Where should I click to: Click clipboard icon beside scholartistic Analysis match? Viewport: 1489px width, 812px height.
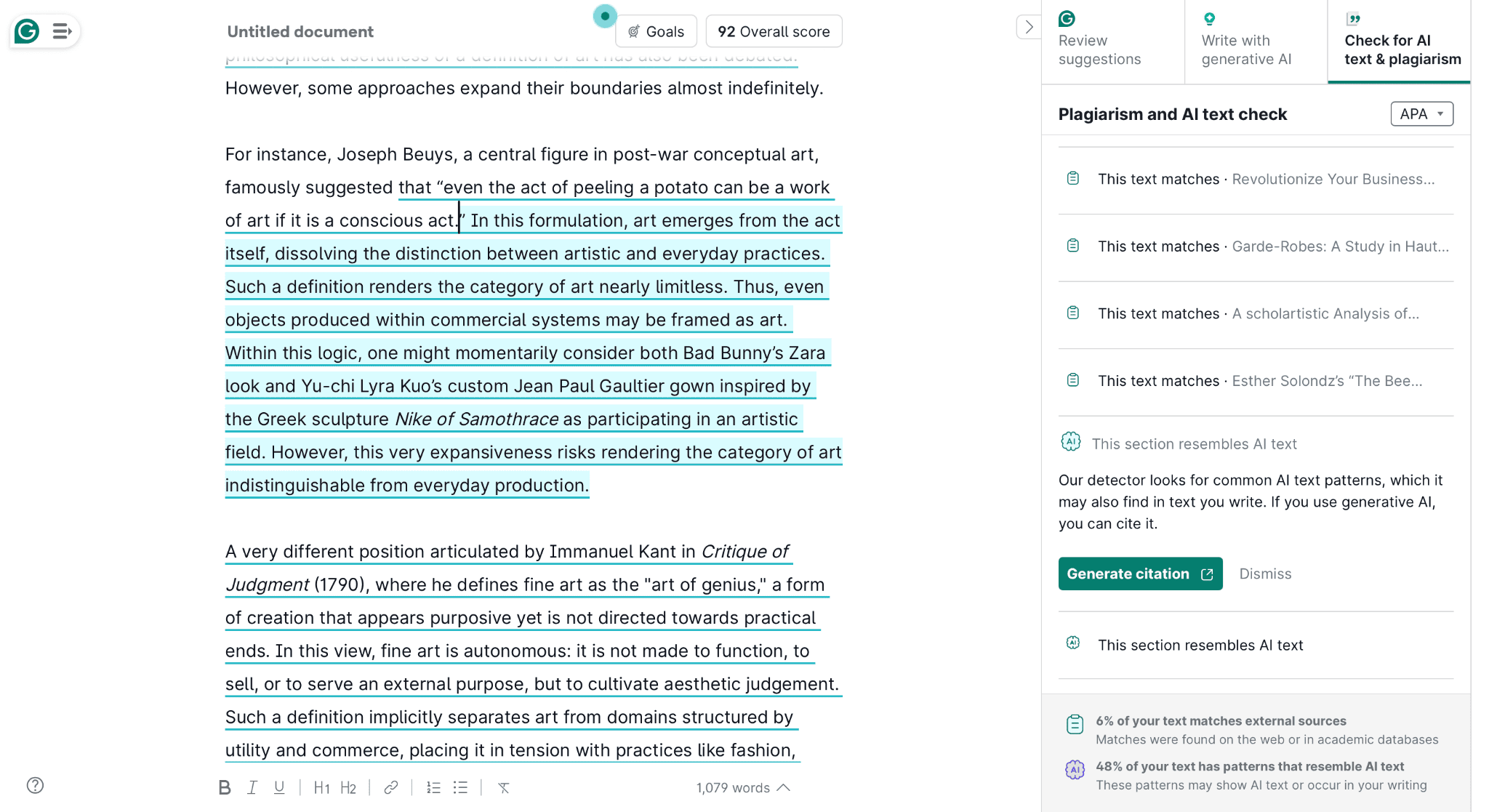[1073, 313]
